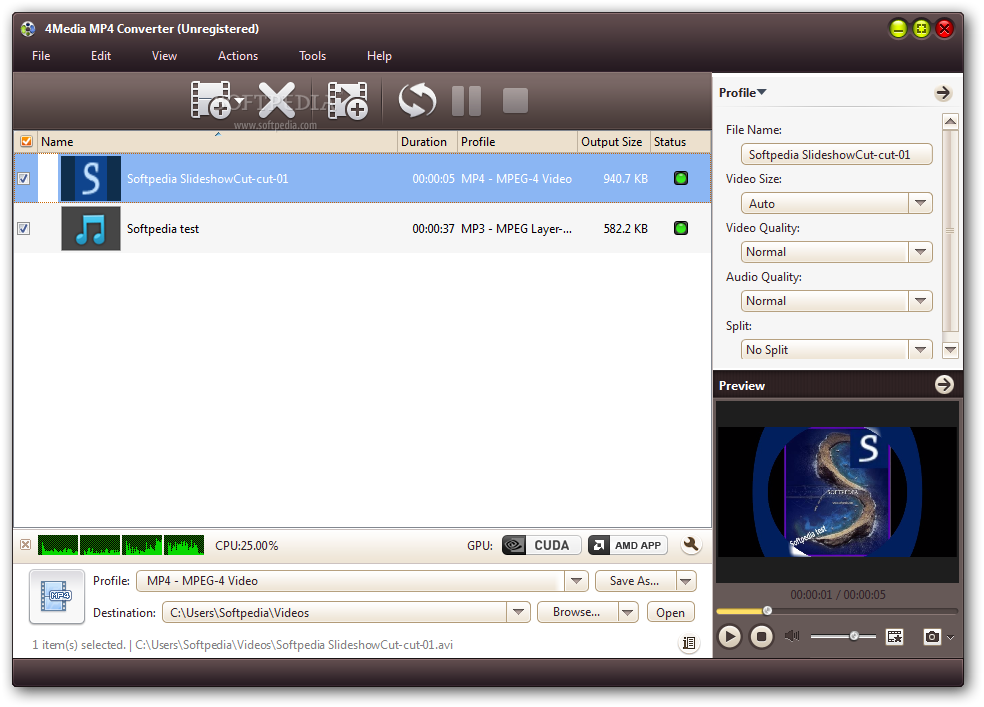Open the snapshot options dropdown arrow
Image resolution: width=984 pixels, height=707 pixels.
tap(950, 637)
